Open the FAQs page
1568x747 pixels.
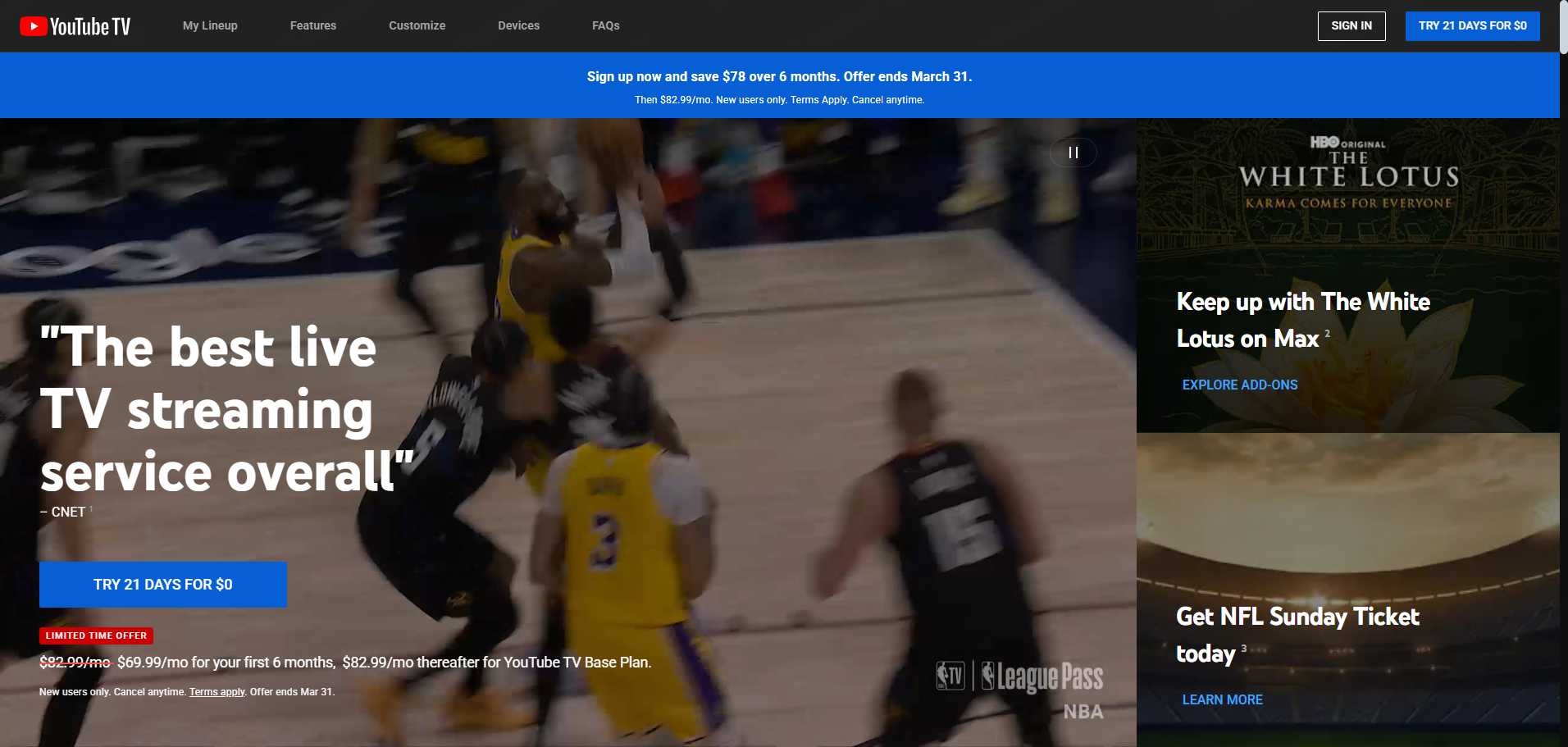(x=605, y=25)
